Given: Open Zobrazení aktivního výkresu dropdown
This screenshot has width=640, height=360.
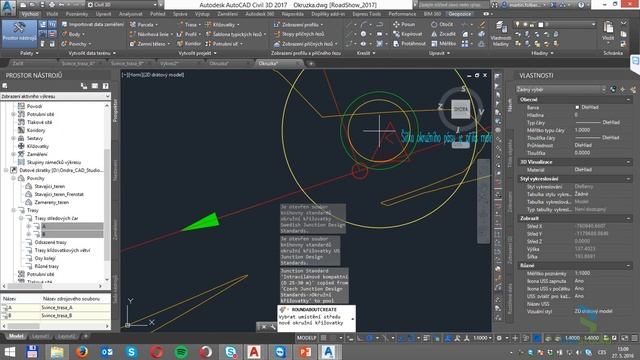Looking at the screenshot, I should tap(56, 96).
